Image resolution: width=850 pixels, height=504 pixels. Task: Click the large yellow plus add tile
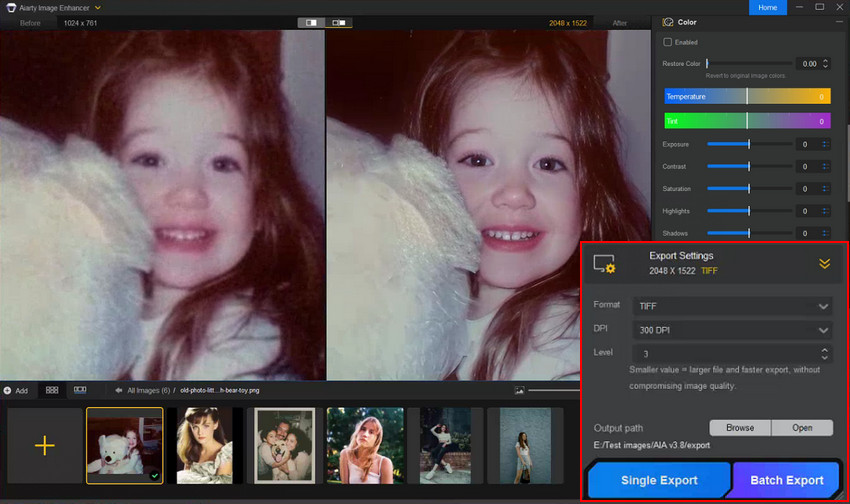(x=44, y=445)
